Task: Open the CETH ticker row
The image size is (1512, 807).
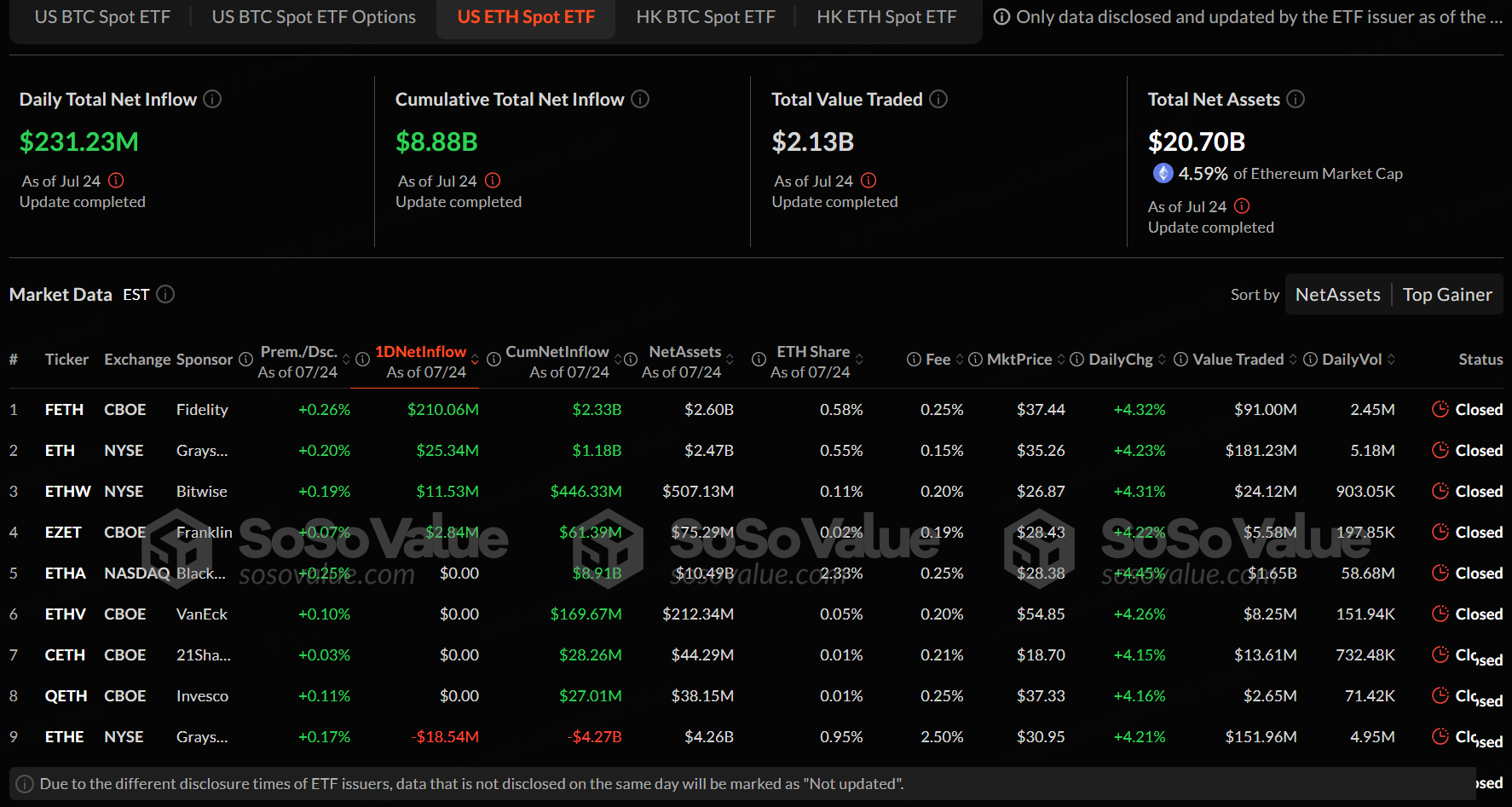Action: 756,654
